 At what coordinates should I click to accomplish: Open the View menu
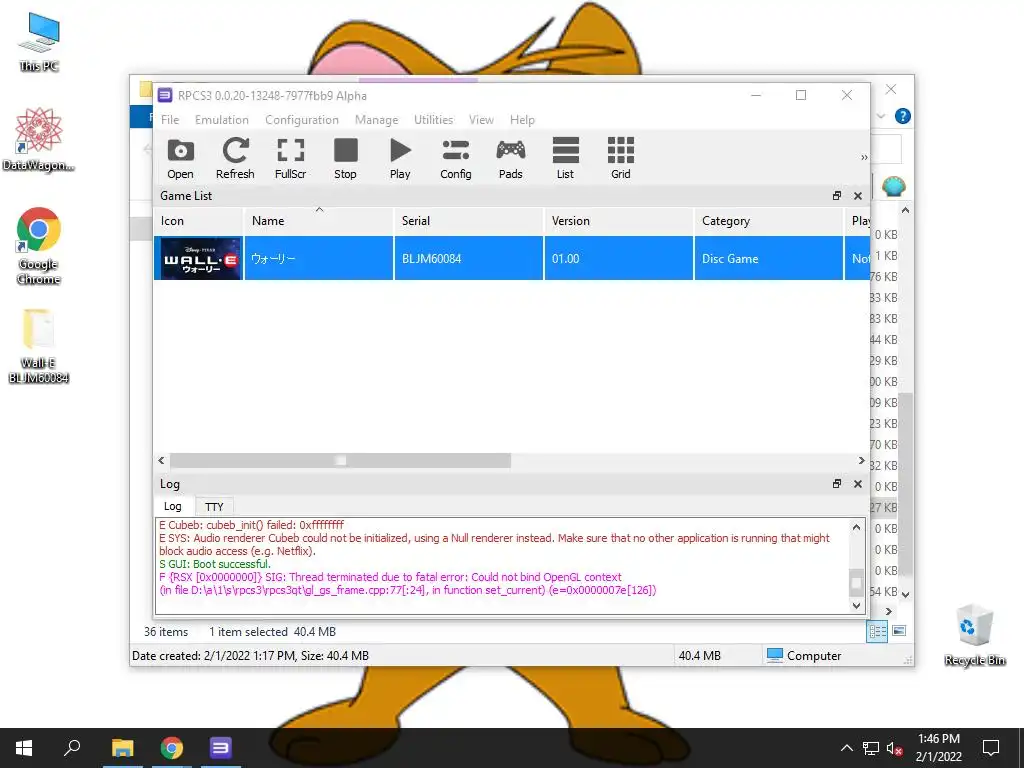tap(481, 120)
